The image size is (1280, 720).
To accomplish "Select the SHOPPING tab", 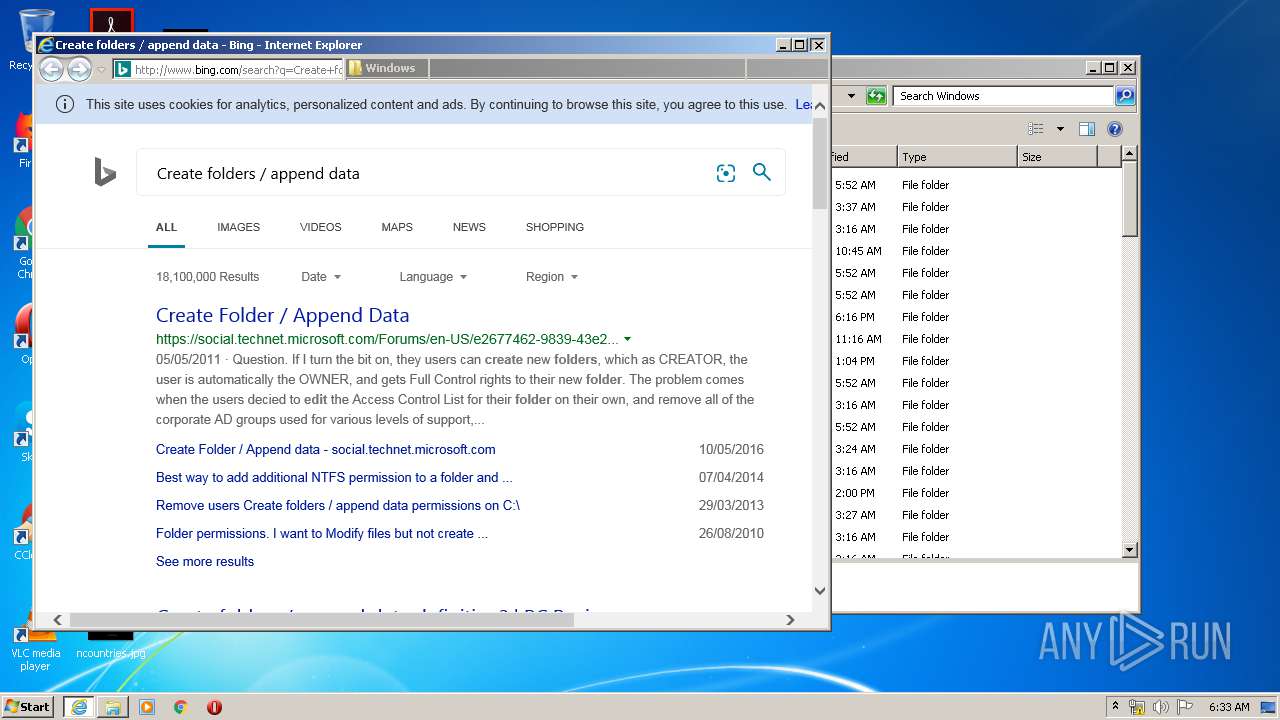I will pos(555,227).
